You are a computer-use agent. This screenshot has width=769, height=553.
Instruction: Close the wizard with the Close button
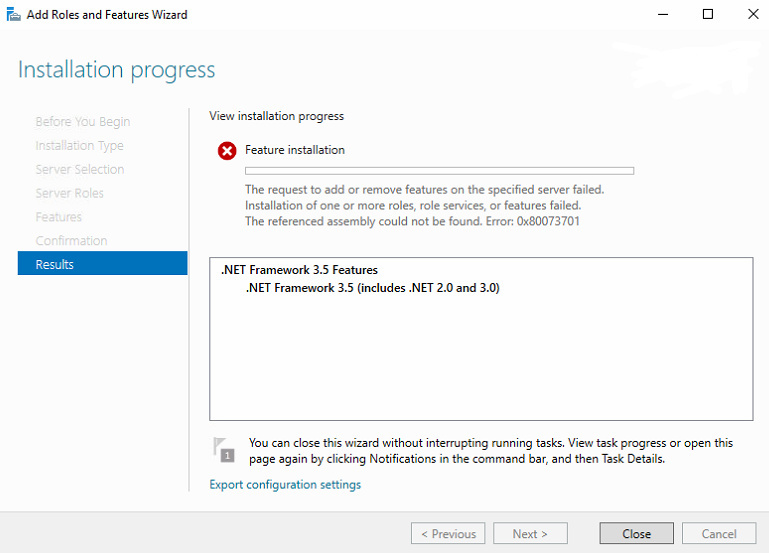pos(637,533)
